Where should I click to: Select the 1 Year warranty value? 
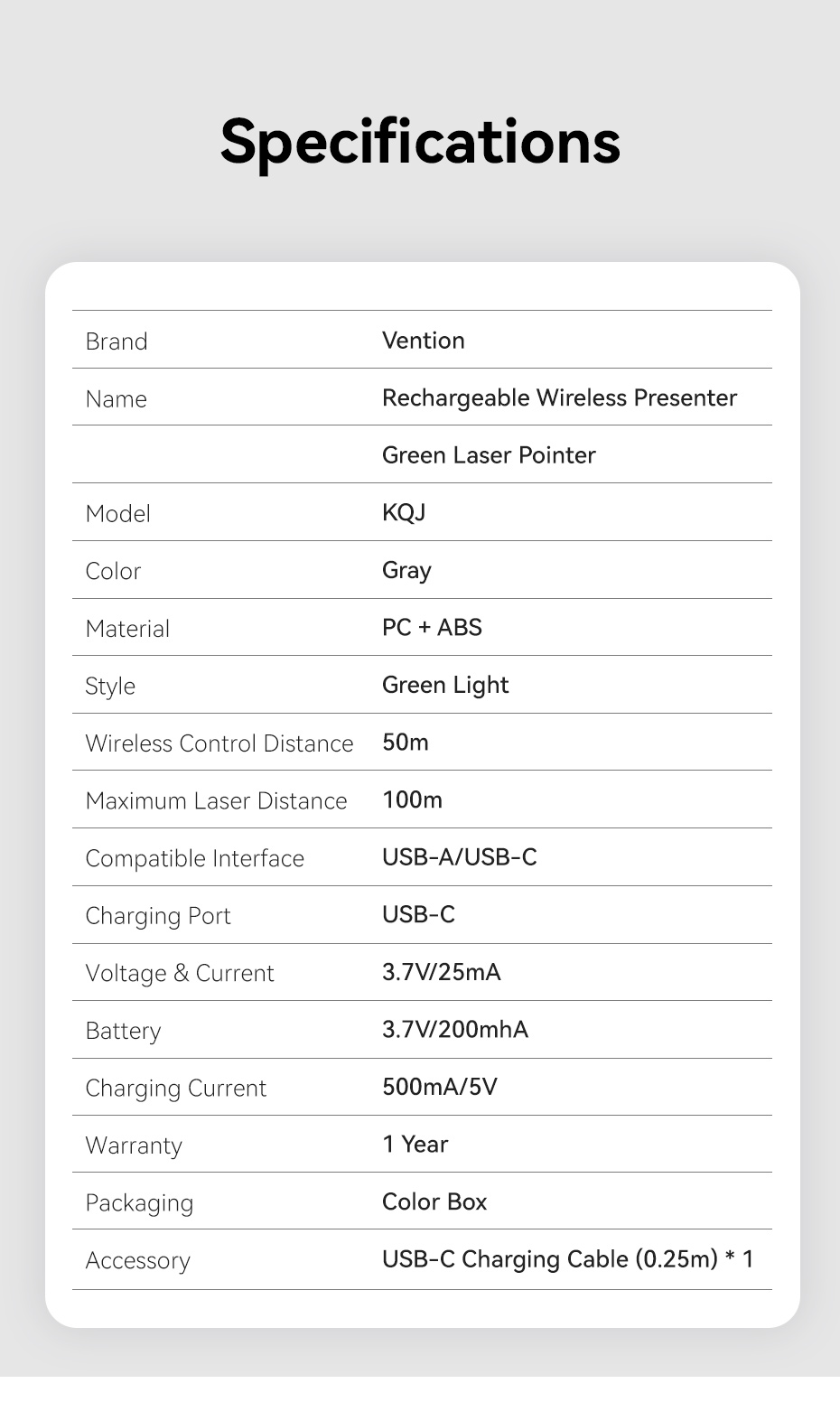(x=415, y=1145)
